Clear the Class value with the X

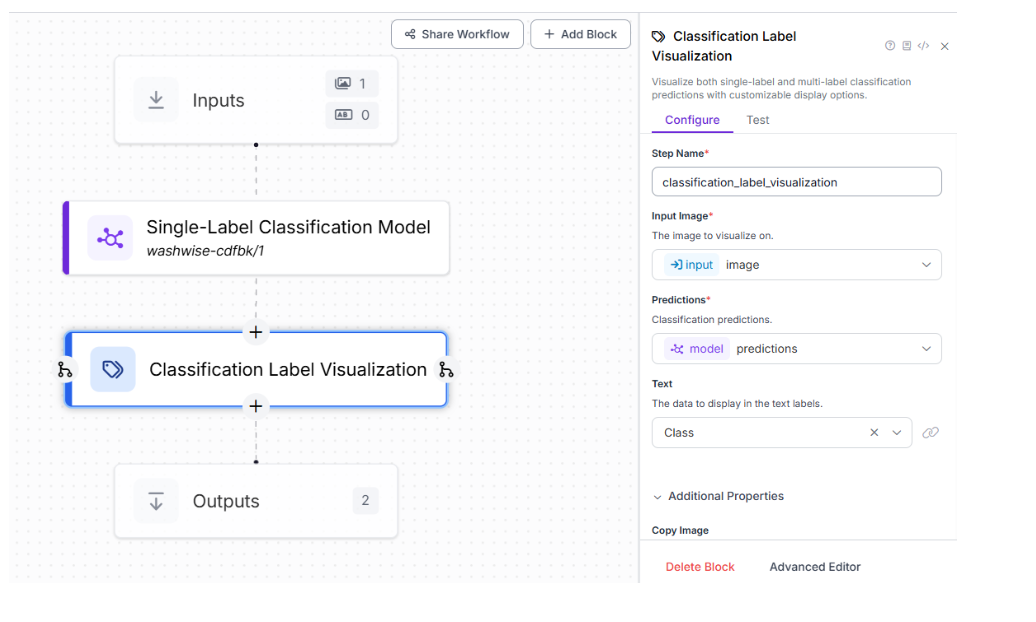874,433
